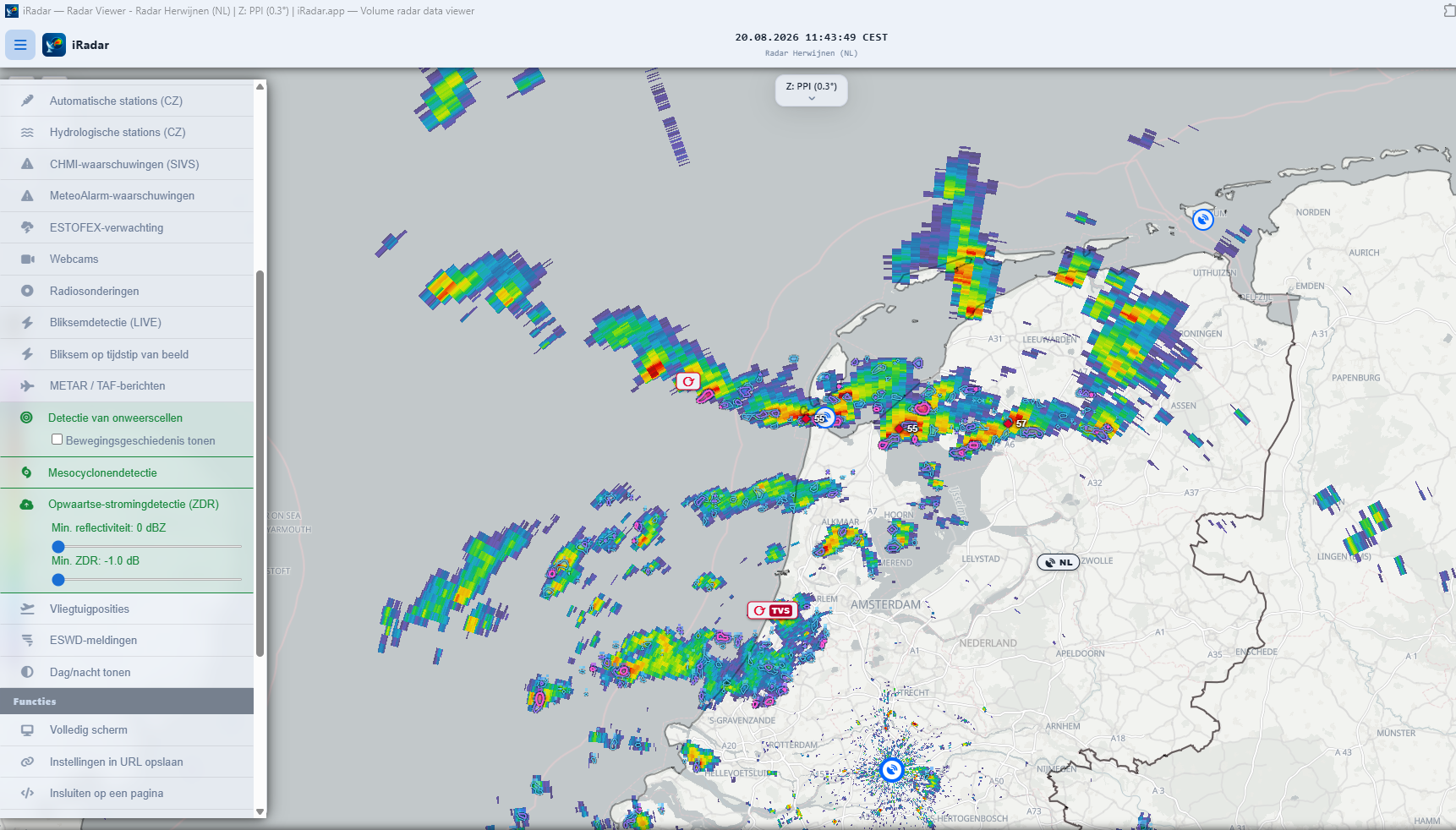Click the Mesocyclonendetectie swirl icon
This screenshot has height=830, width=1456.
pos(27,472)
